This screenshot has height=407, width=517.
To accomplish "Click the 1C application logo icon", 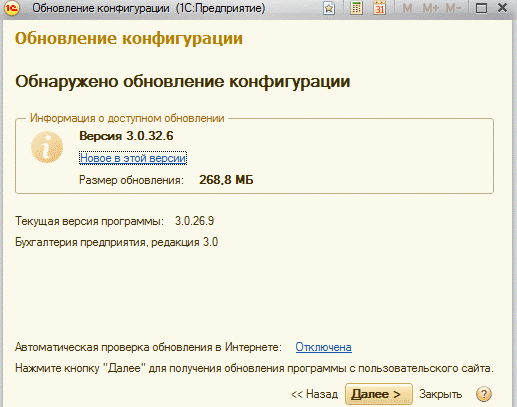I will [x=12, y=8].
